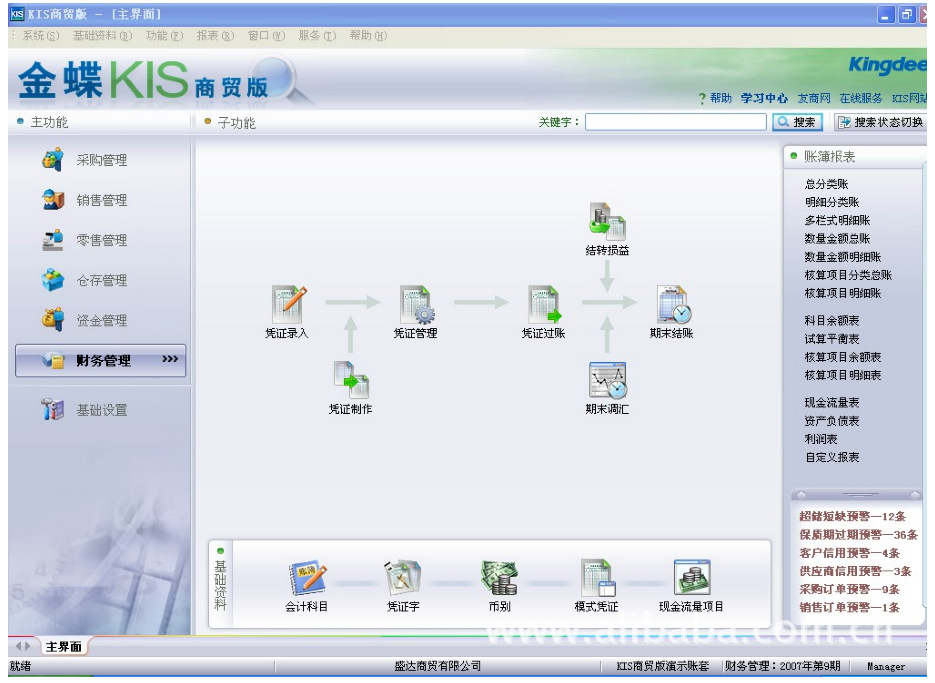This screenshot has height=683, width=935.
Task: Click 期末调汇 exchange adjustment icon
Action: pos(607,380)
